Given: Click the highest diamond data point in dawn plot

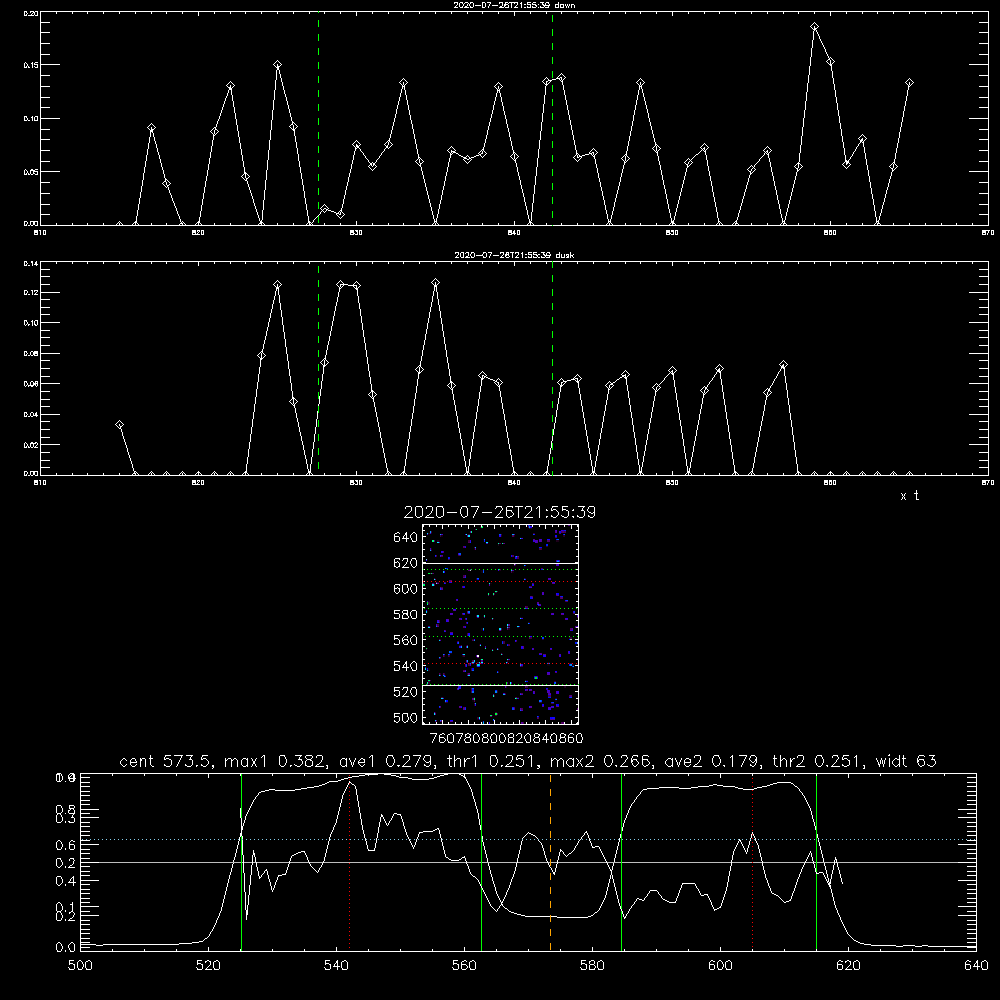Looking at the screenshot, I should tap(814, 27).
